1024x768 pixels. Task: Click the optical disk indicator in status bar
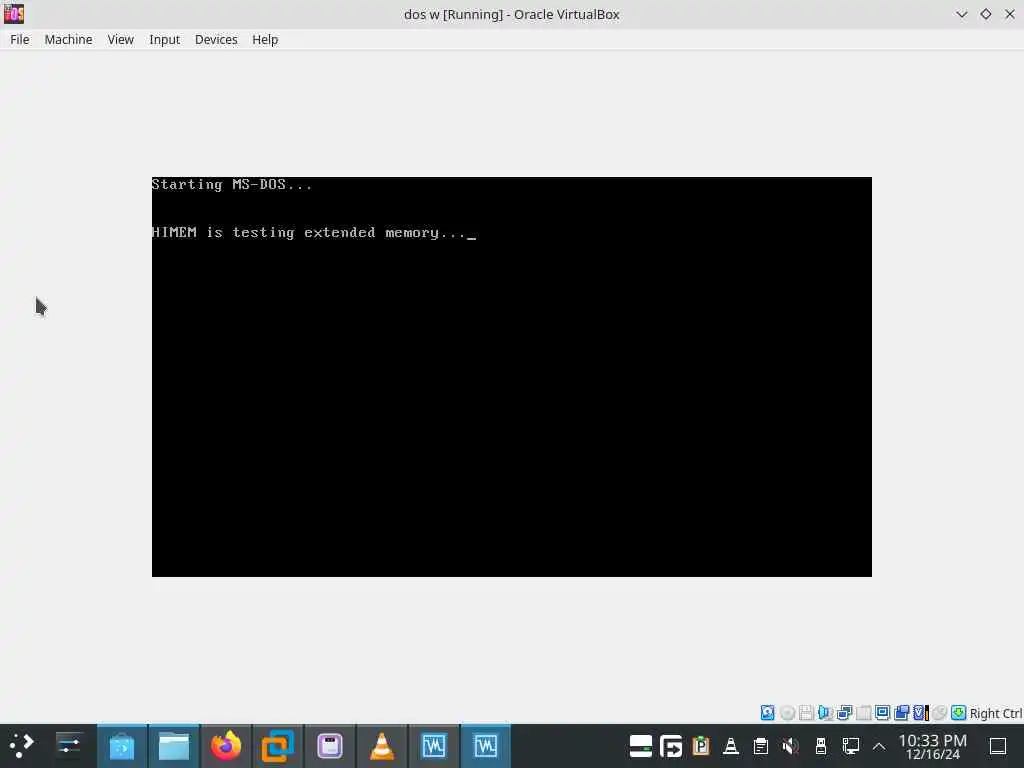tap(787, 712)
